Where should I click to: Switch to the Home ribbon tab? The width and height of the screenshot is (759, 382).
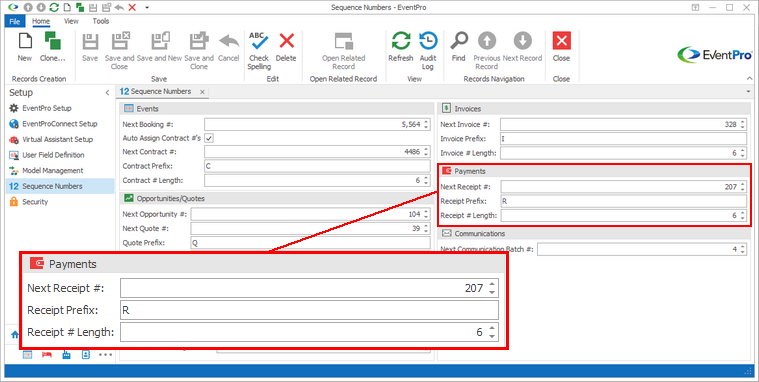[41, 21]
